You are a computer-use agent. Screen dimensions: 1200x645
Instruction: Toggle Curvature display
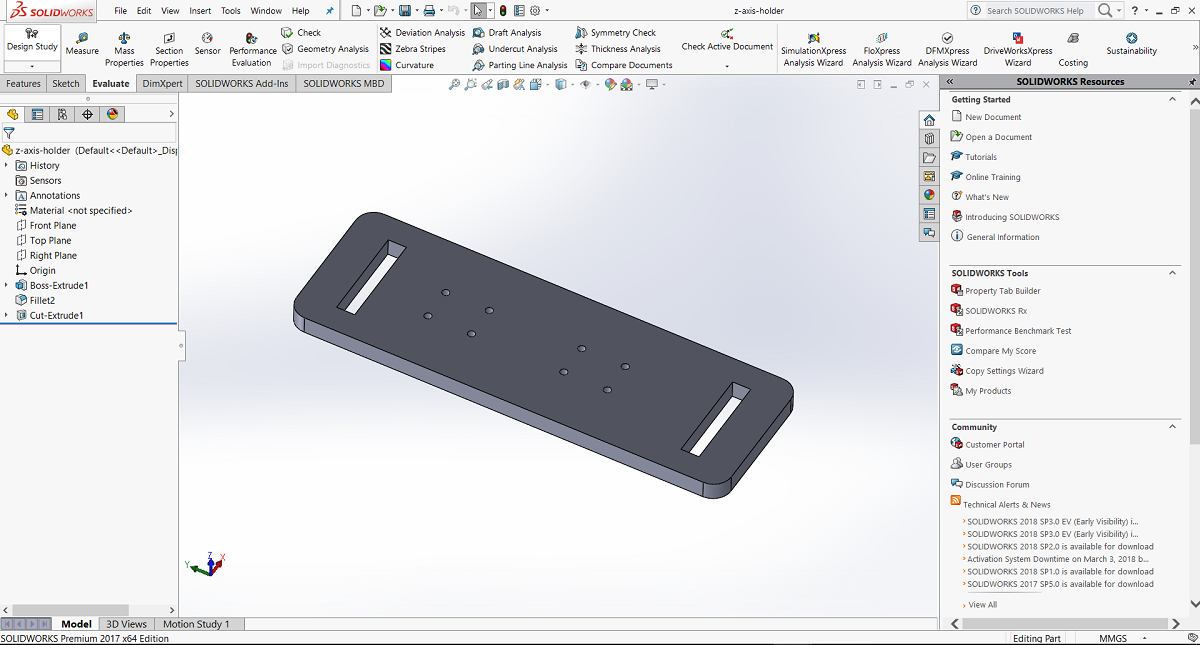click(x=406, y=65)
